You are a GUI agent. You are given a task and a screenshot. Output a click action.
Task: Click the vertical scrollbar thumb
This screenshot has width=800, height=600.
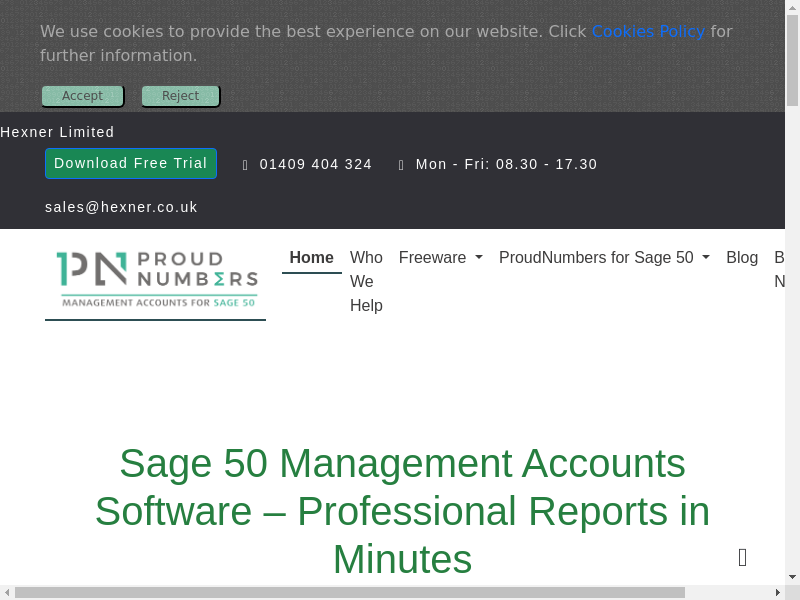point(792,60)
